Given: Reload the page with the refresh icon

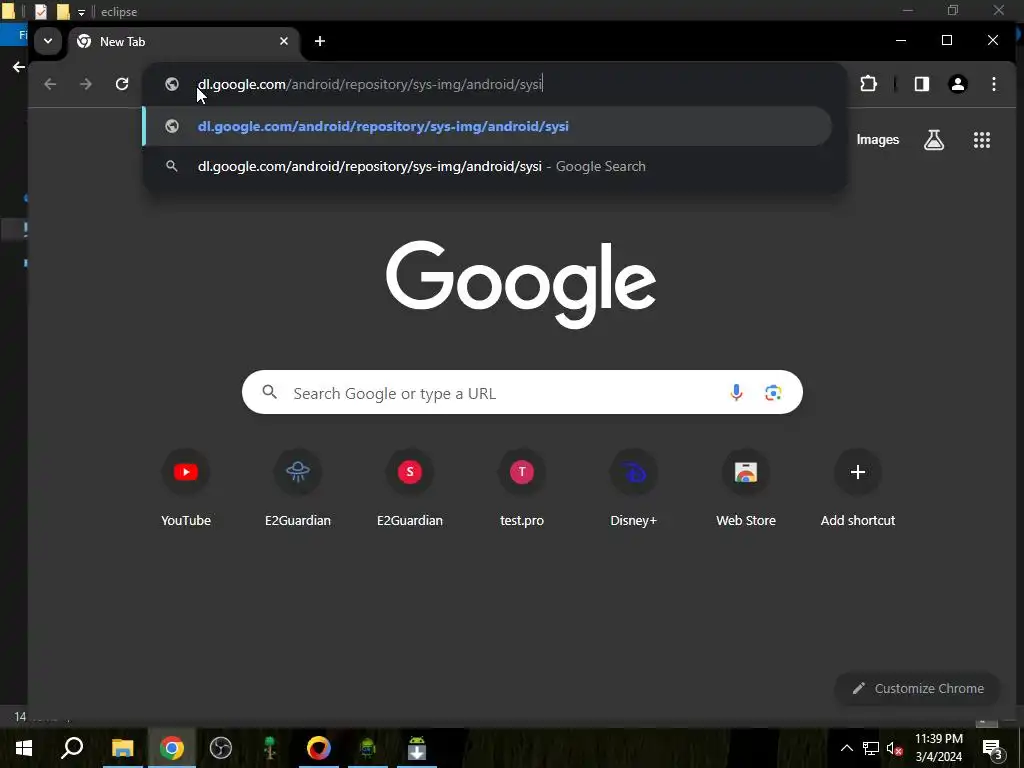Looking at the screenshot, I should (x=121, y=84).
